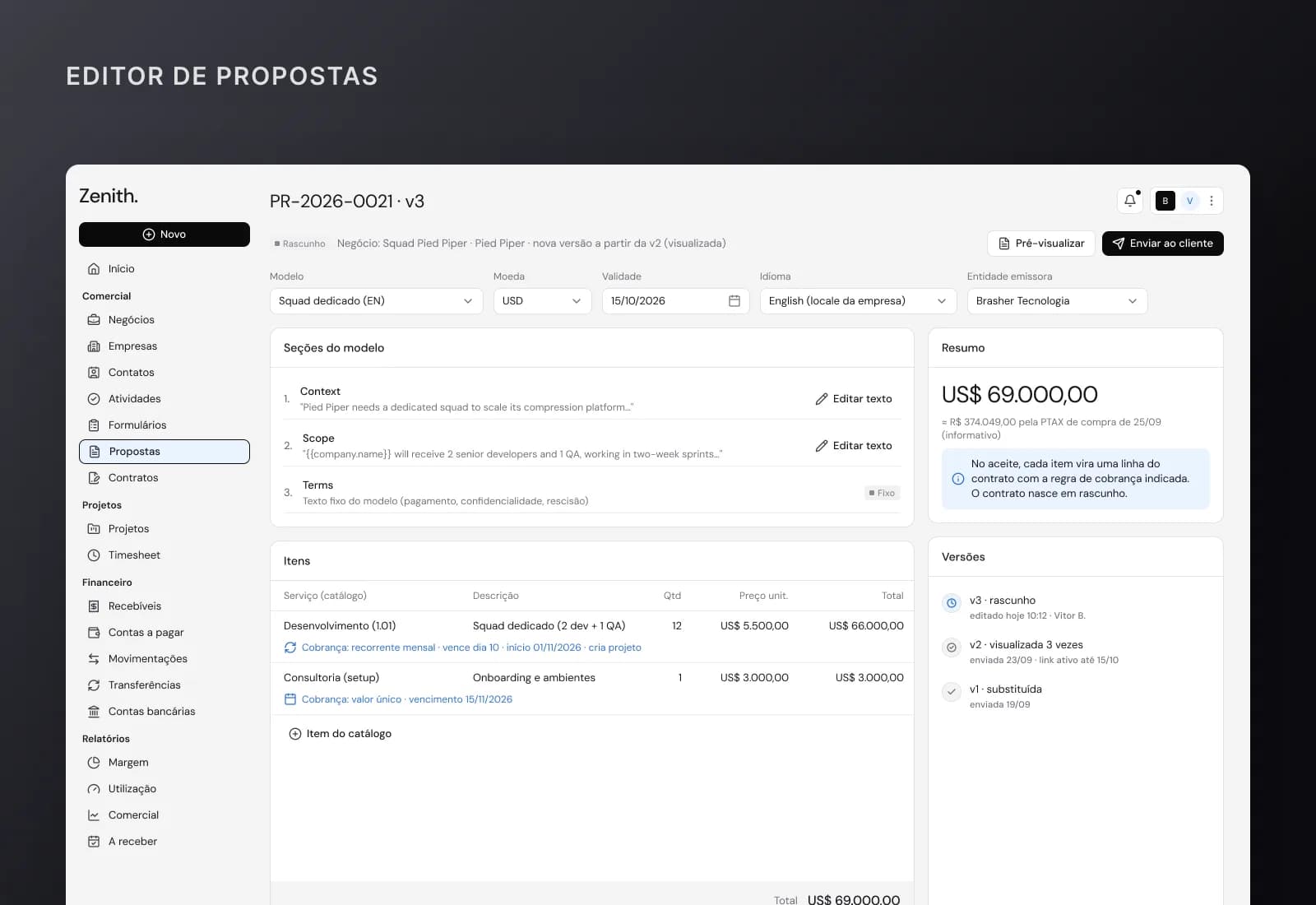The height and width of the screenshot is (905, 1316).
Task: Click the Desenvolvimento (1.01) service cell
Action: (340, 626)
